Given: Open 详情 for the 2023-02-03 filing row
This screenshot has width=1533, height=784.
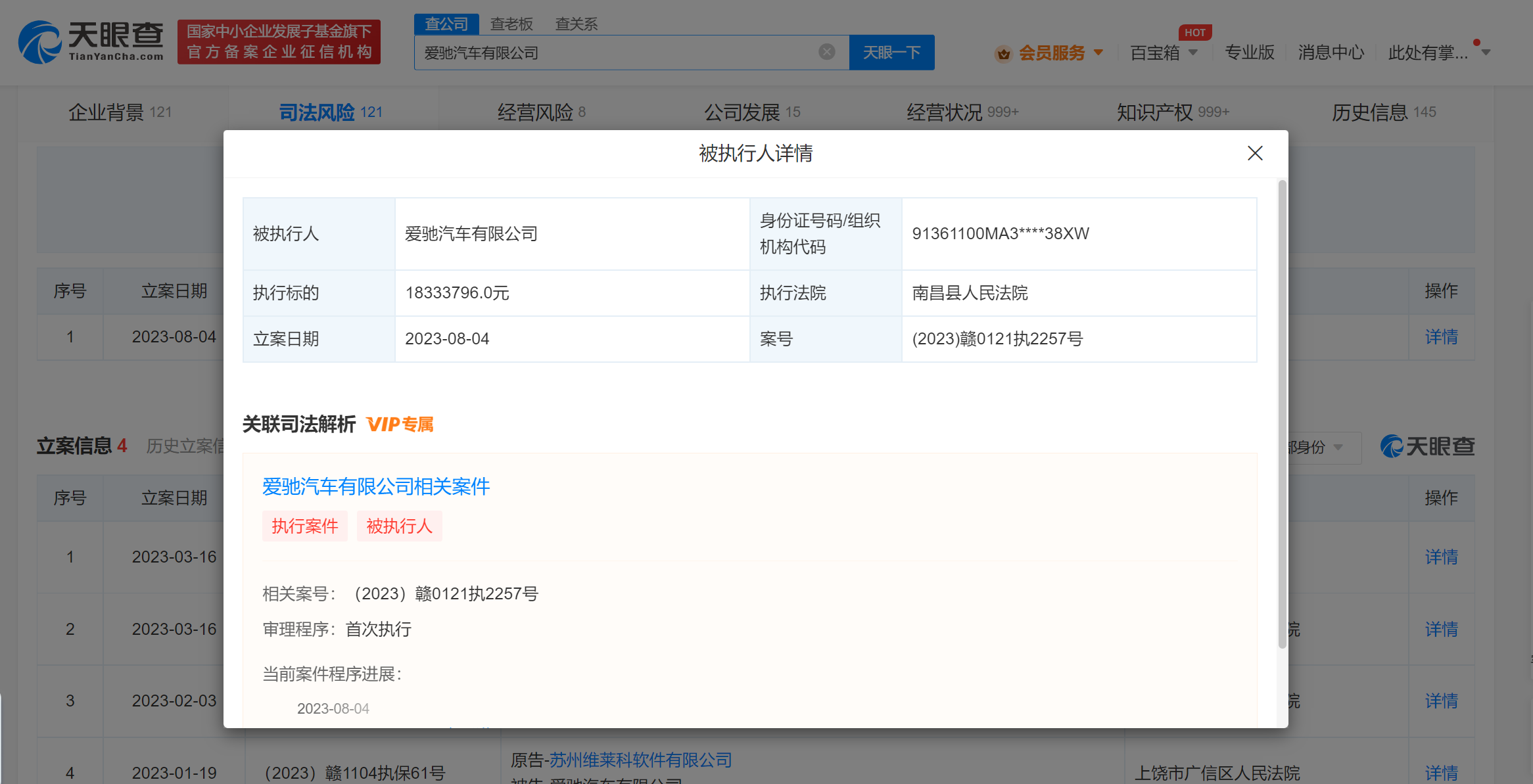Looking at the screenshot, I should (x=1441, y=701).
